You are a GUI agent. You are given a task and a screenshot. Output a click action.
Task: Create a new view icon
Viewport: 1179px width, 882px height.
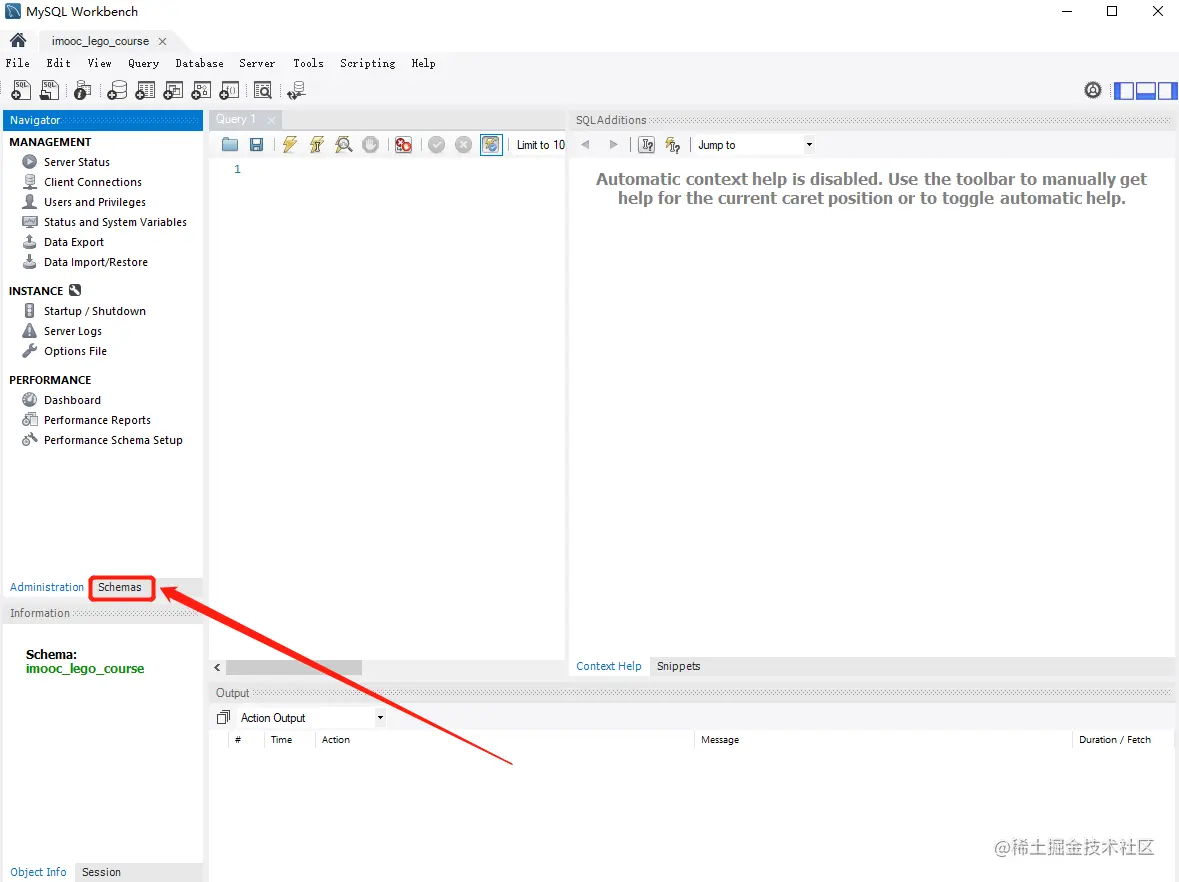point(173,91)
